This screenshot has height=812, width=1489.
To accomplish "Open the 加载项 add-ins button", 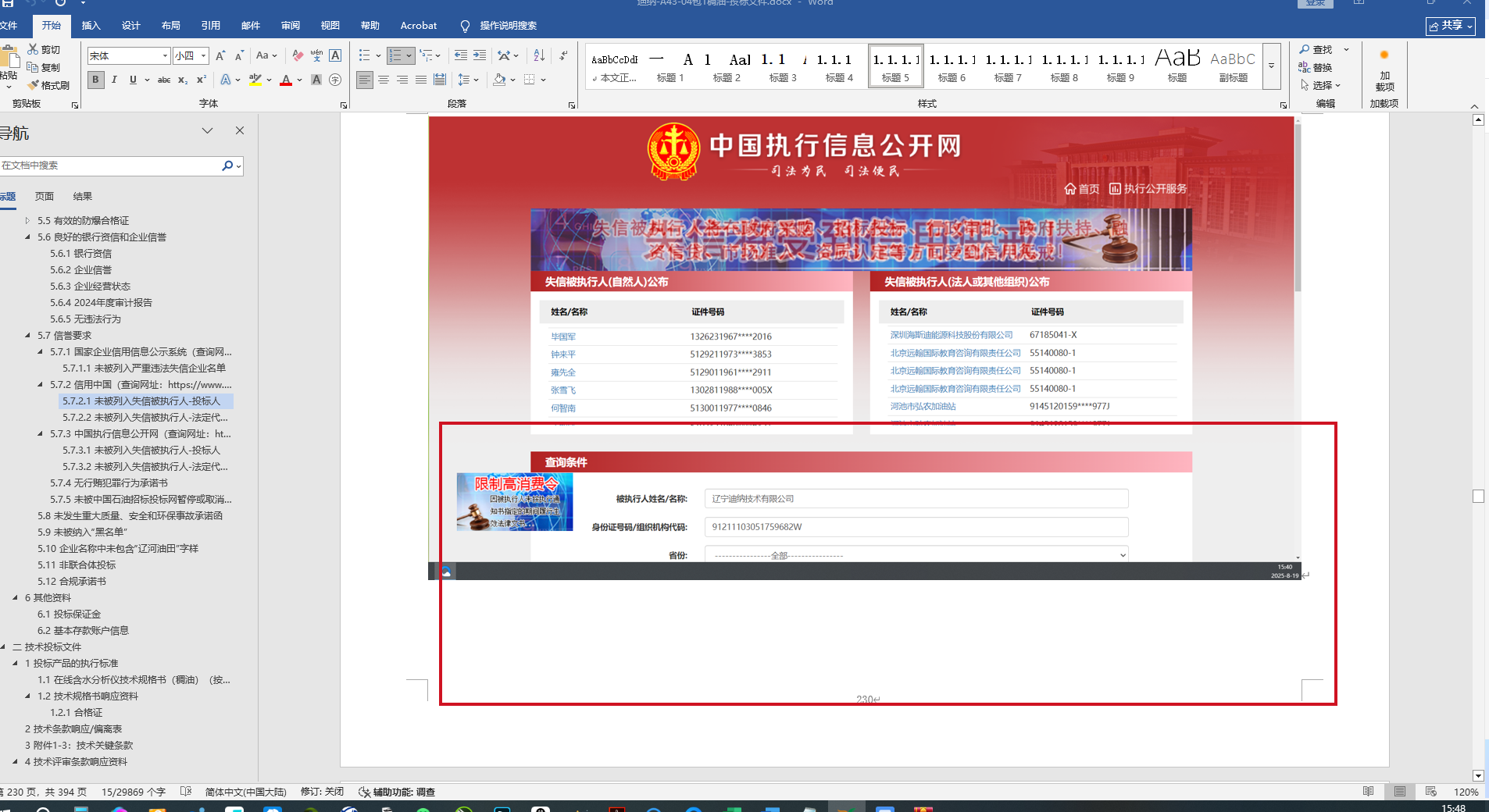I will (x=1384, y=70).
